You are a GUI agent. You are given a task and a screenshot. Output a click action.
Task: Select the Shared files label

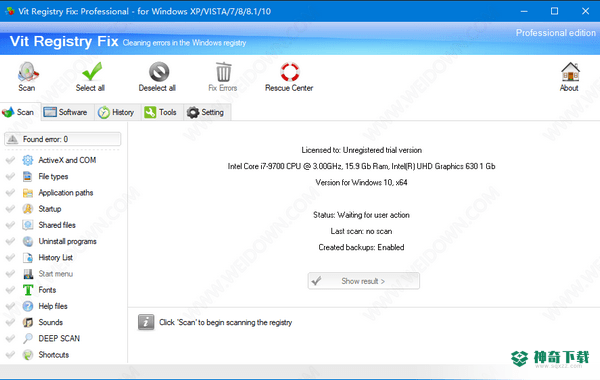(57, 225)
